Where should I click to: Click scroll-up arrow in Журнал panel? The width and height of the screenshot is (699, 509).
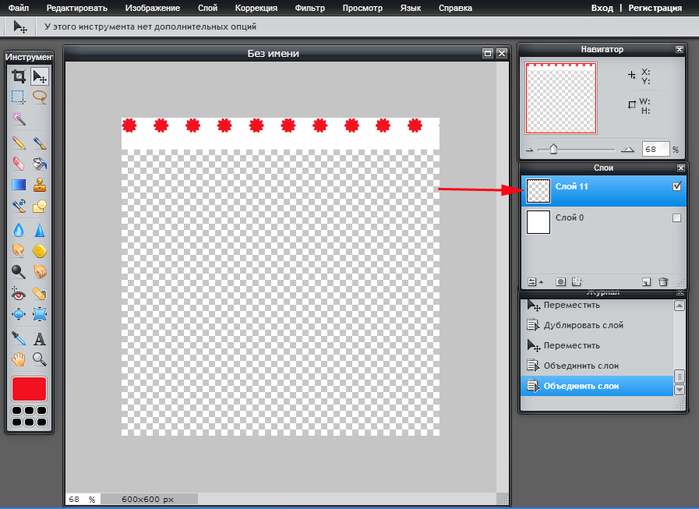pos(679,306)
